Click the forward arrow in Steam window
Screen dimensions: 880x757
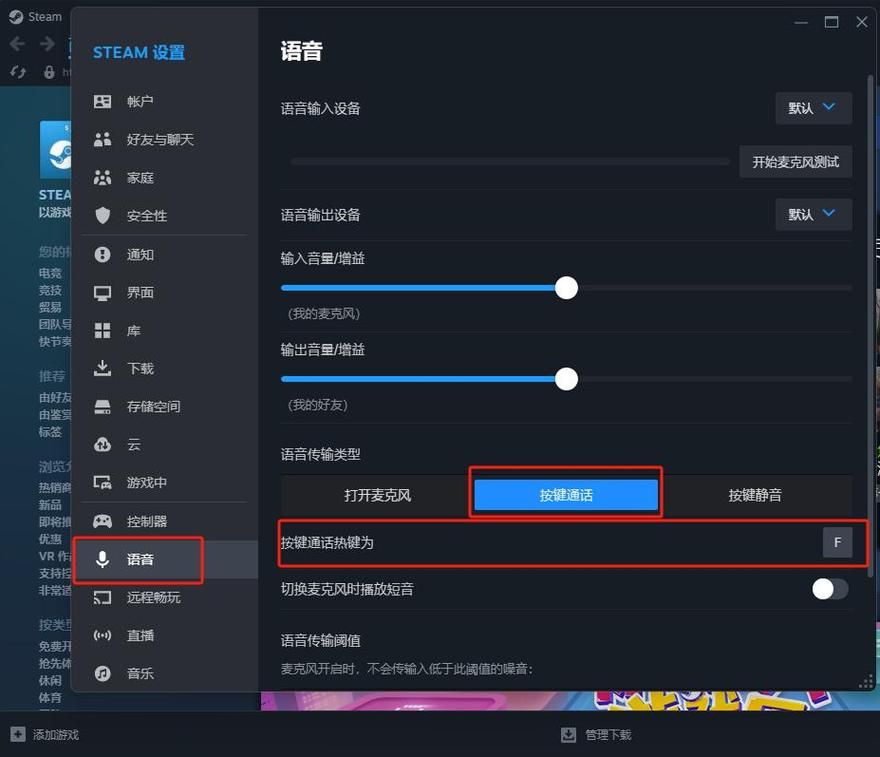[x=47, y=44]
